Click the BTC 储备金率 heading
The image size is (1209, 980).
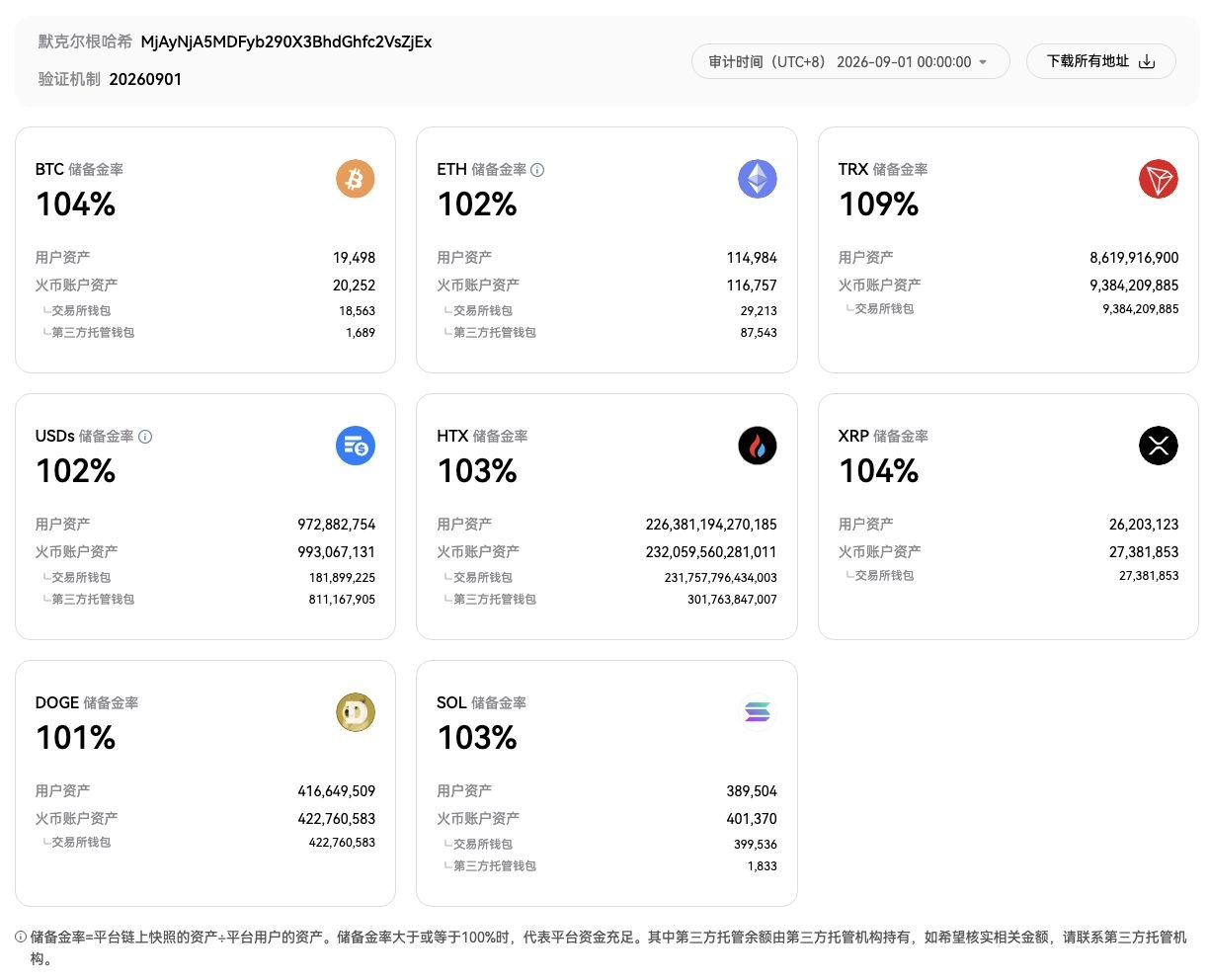coord(79,170)
